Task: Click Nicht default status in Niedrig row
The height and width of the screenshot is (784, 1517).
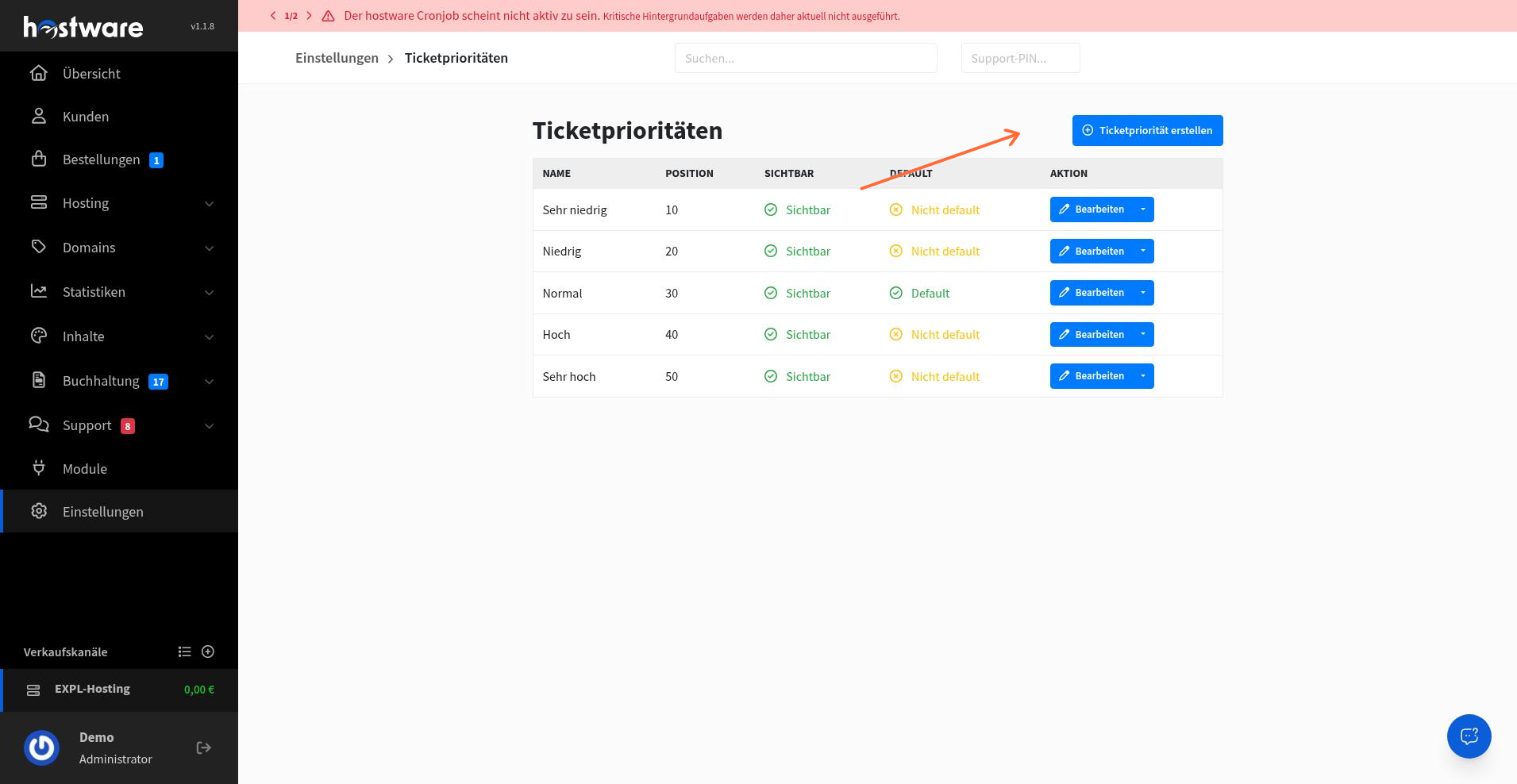Action: click(934, 252)
